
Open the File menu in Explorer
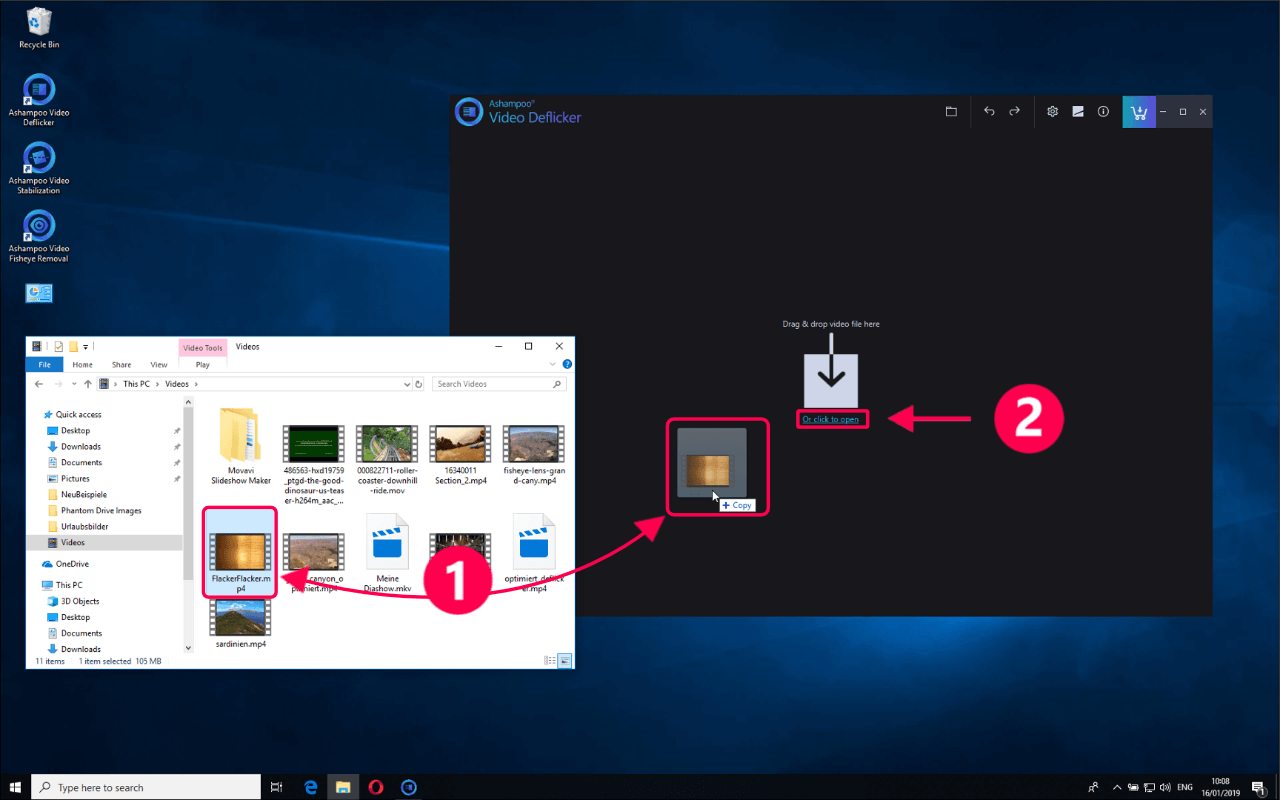[44, 365]
